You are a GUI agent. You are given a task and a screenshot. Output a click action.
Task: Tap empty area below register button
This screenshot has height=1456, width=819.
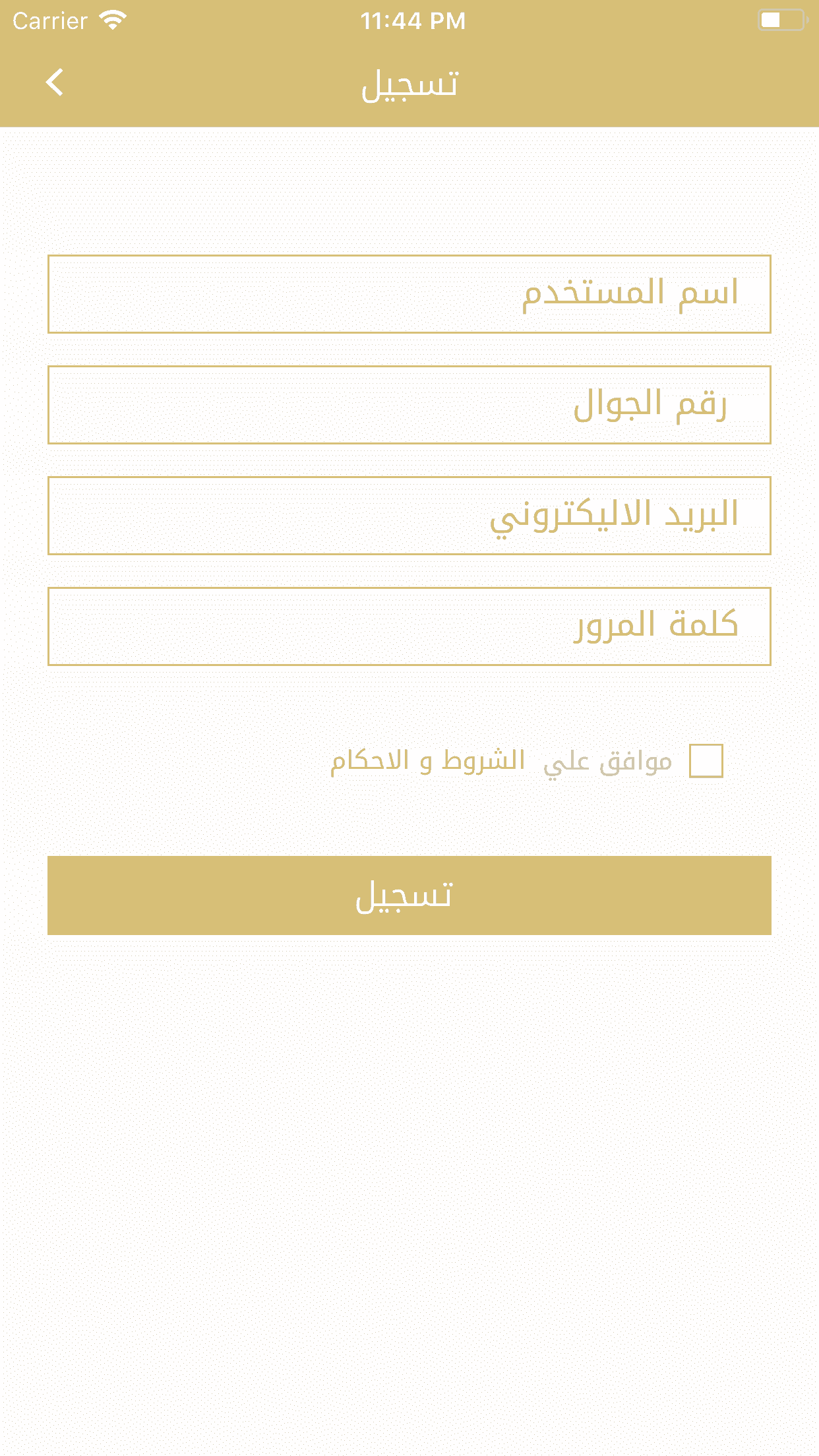pos(409,1154)
